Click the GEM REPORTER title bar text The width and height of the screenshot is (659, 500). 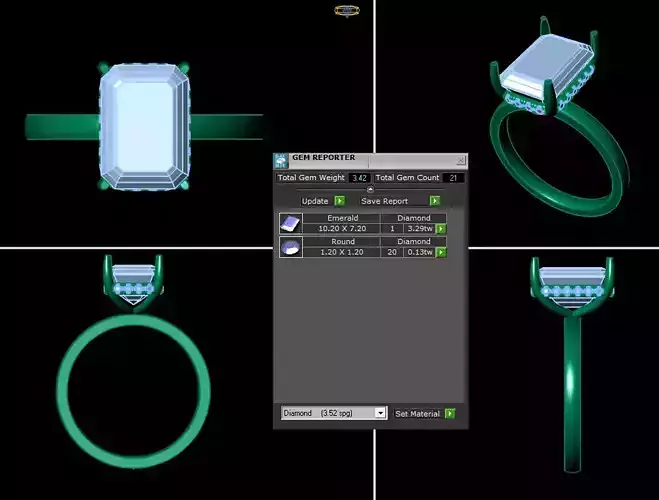(324, 158)
